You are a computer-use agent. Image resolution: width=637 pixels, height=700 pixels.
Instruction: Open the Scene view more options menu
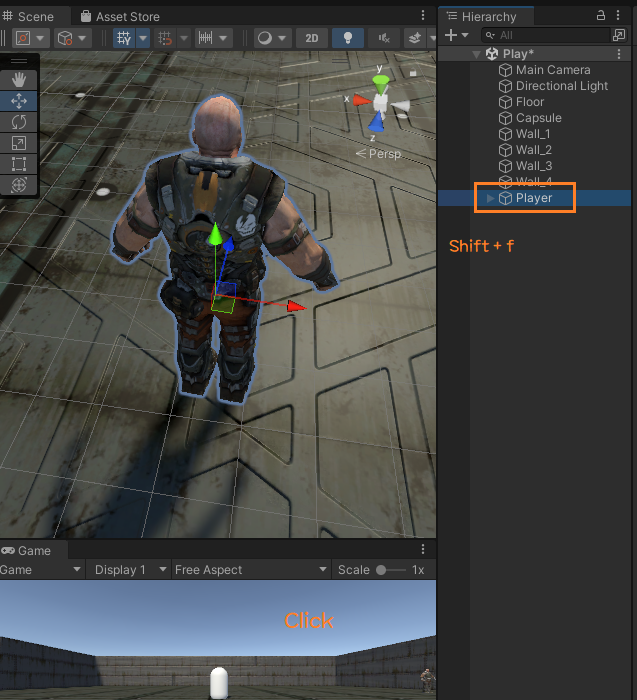tap(423, 16)
